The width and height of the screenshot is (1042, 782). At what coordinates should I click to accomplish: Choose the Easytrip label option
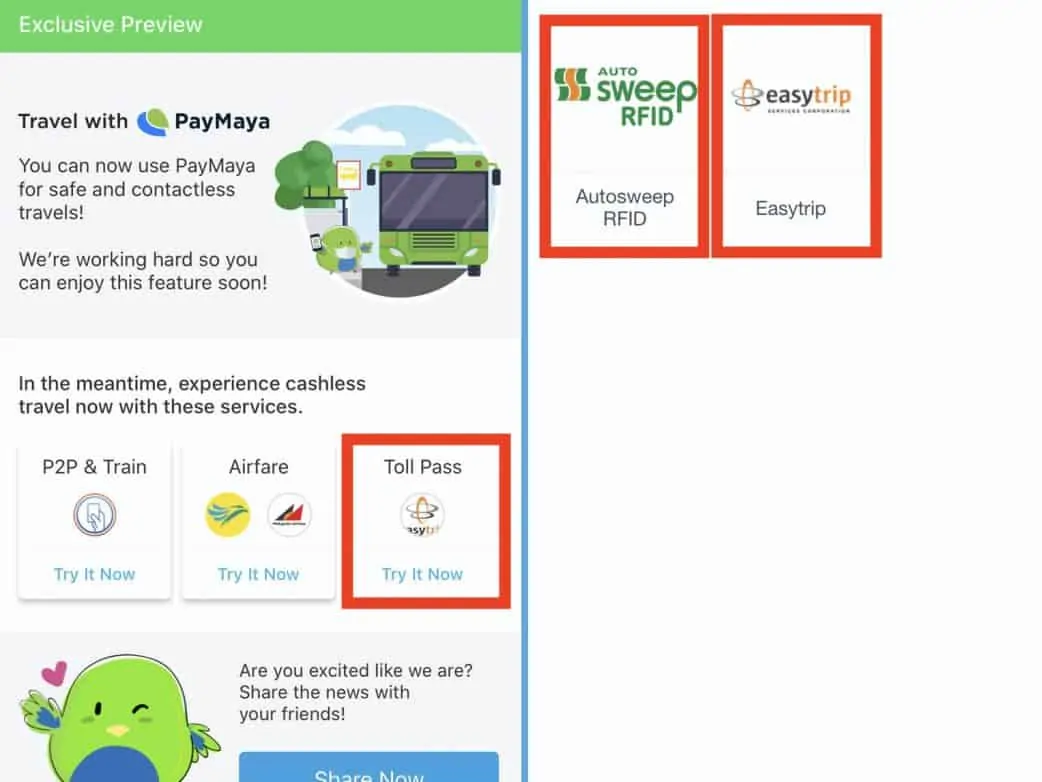pyautogui.click(x=791, y=209)
